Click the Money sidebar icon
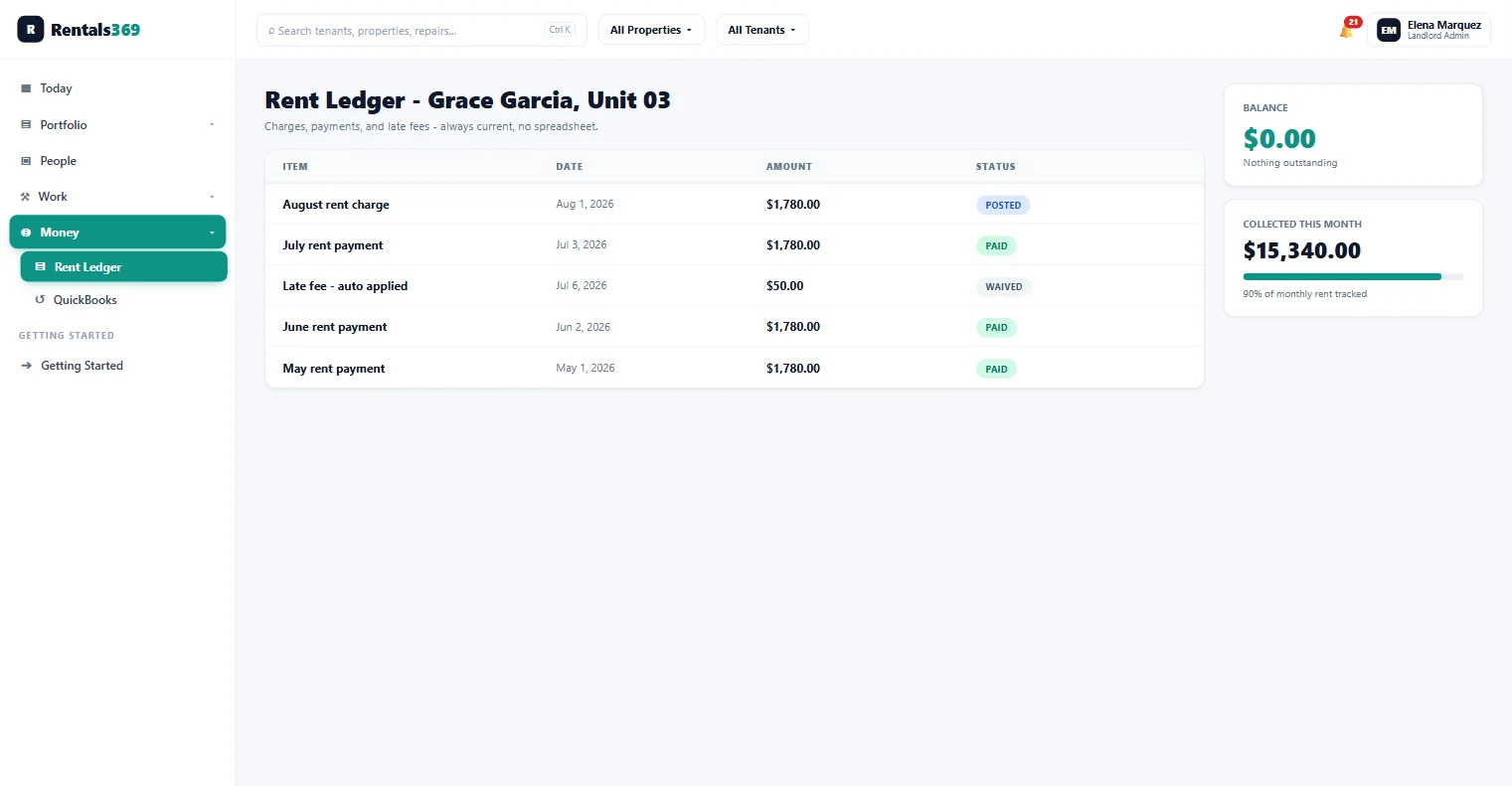1512x786 pixels. point(26,233)
